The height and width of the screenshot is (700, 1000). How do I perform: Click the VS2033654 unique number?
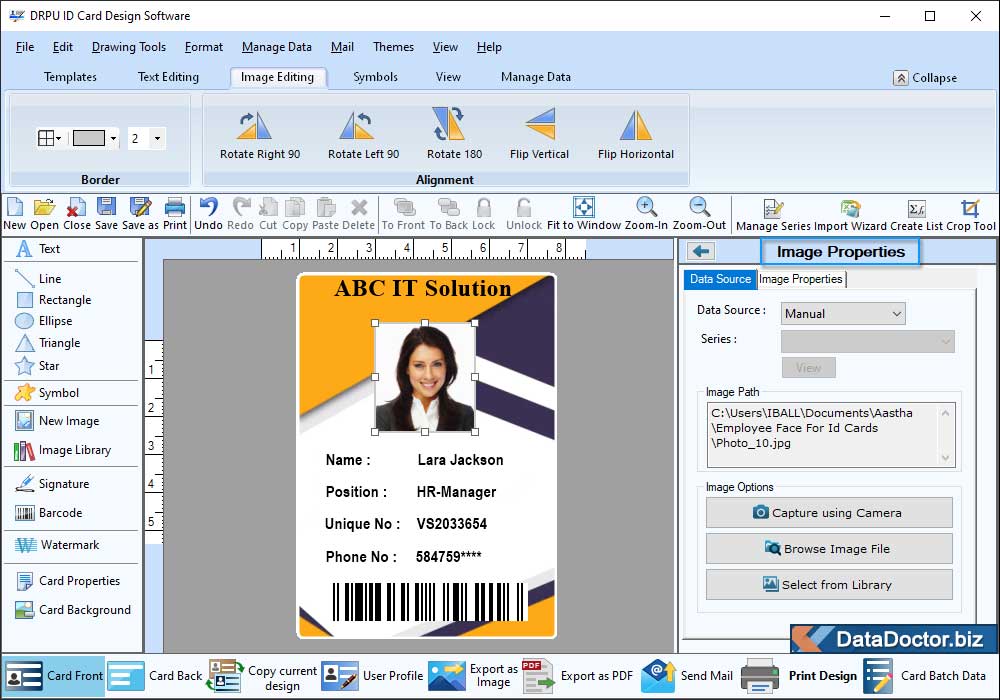click(x=452, y=524)
